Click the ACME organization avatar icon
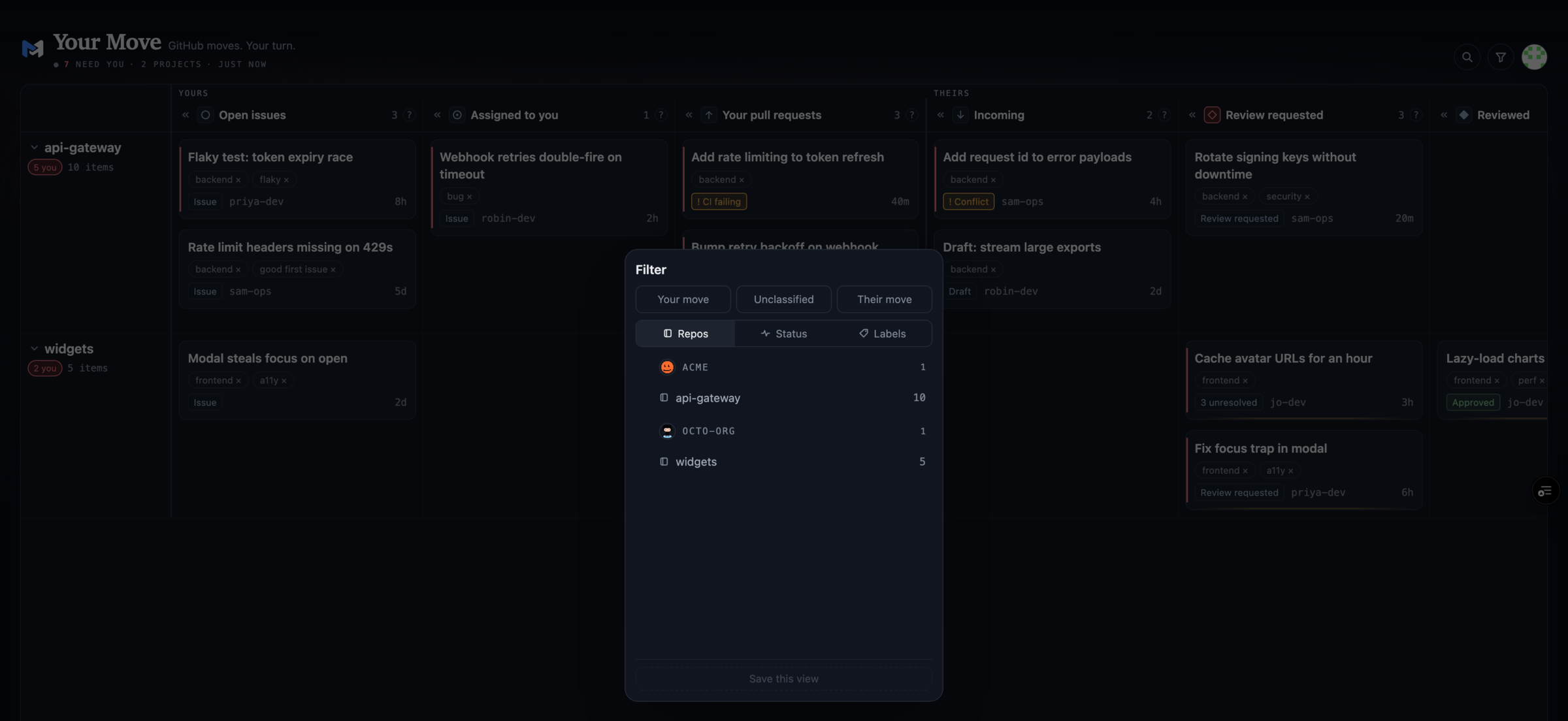This screenshot has height=721, width=1568. tap(667, 367)
